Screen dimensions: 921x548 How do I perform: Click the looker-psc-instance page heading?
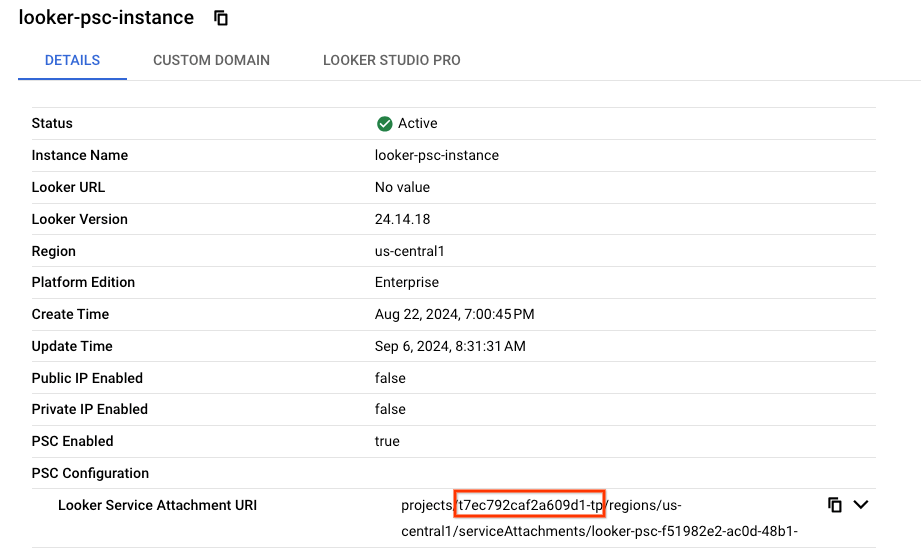106,18
